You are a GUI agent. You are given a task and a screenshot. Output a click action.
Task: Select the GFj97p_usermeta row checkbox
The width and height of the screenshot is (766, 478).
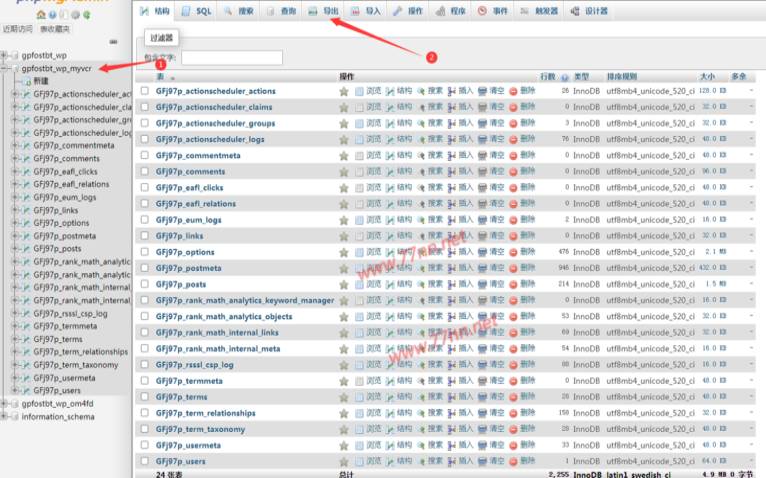click(145, 445)
